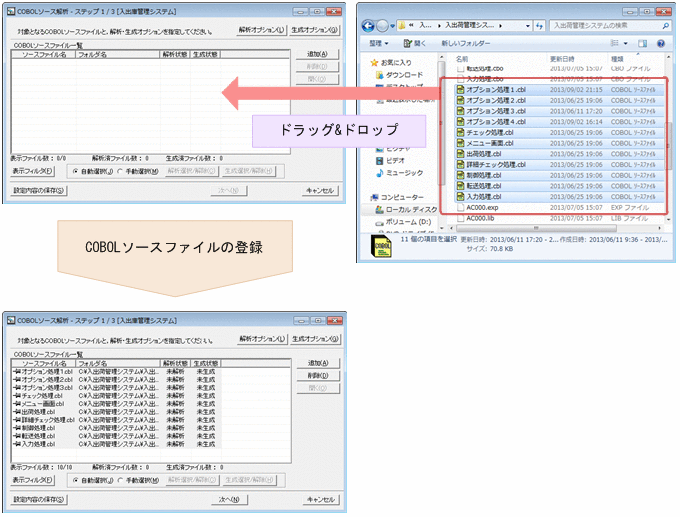Click Explorer's Back navigation arrow

(368, 26)
